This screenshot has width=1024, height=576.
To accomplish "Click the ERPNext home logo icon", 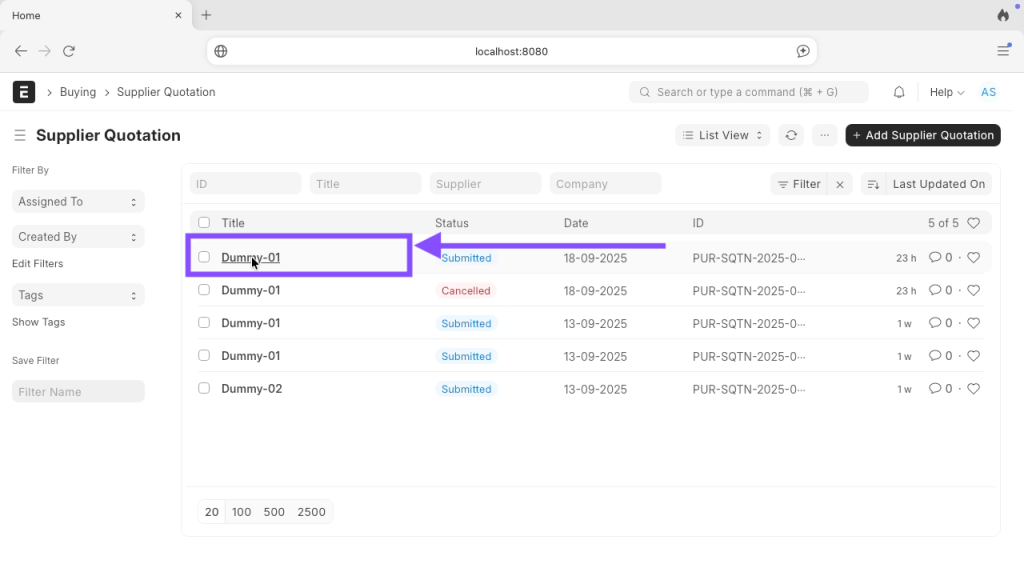I will (23, 92).
